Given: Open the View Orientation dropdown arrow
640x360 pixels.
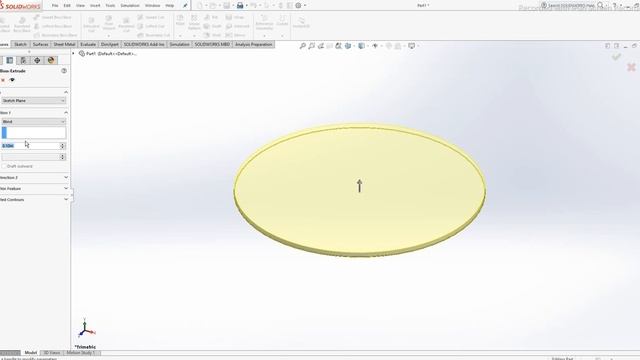Looking at the screenshot, I should pos(354,46).
